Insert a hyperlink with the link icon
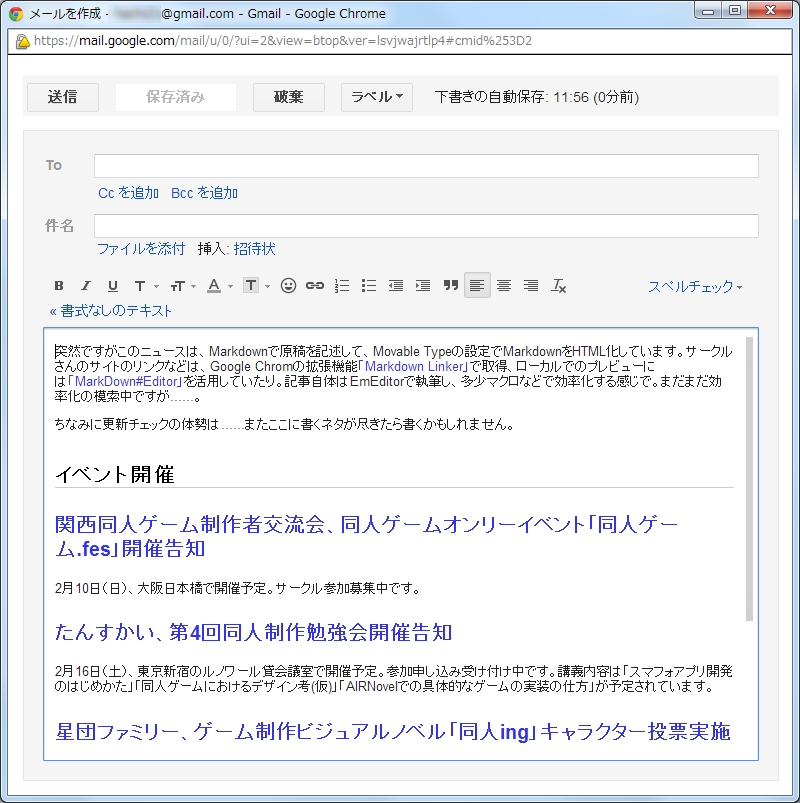The height and width of the screenshot is (803, 800). [x=314, y=285]
